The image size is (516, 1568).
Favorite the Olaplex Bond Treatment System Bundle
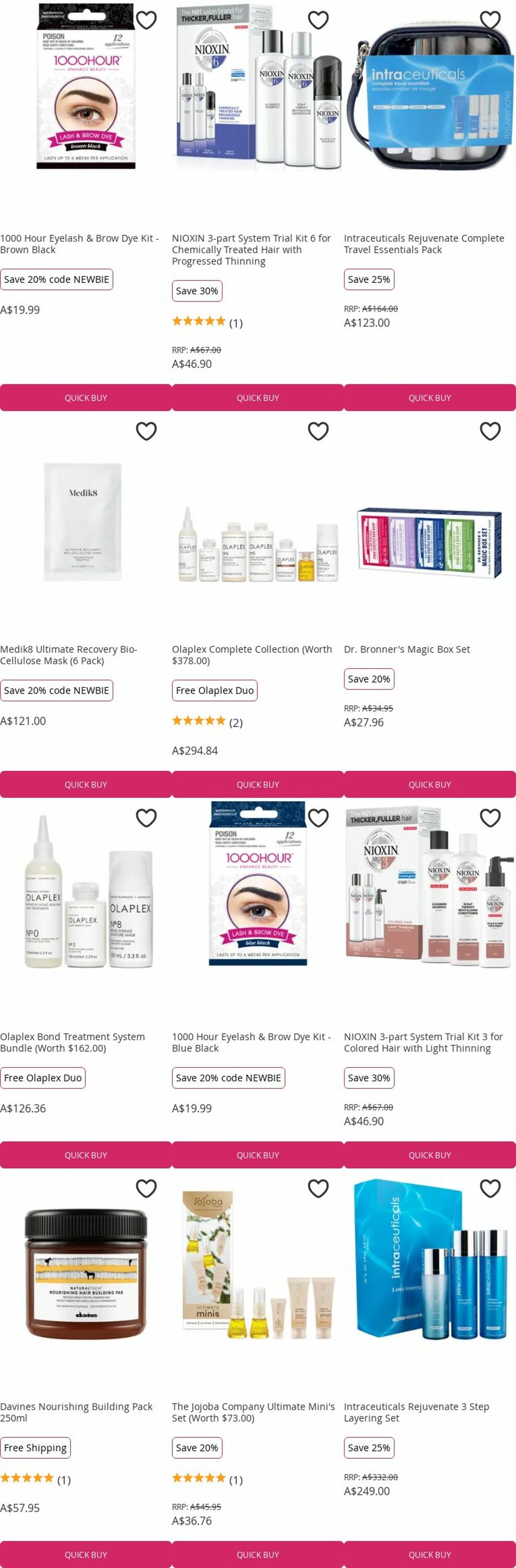coord(146,817)
